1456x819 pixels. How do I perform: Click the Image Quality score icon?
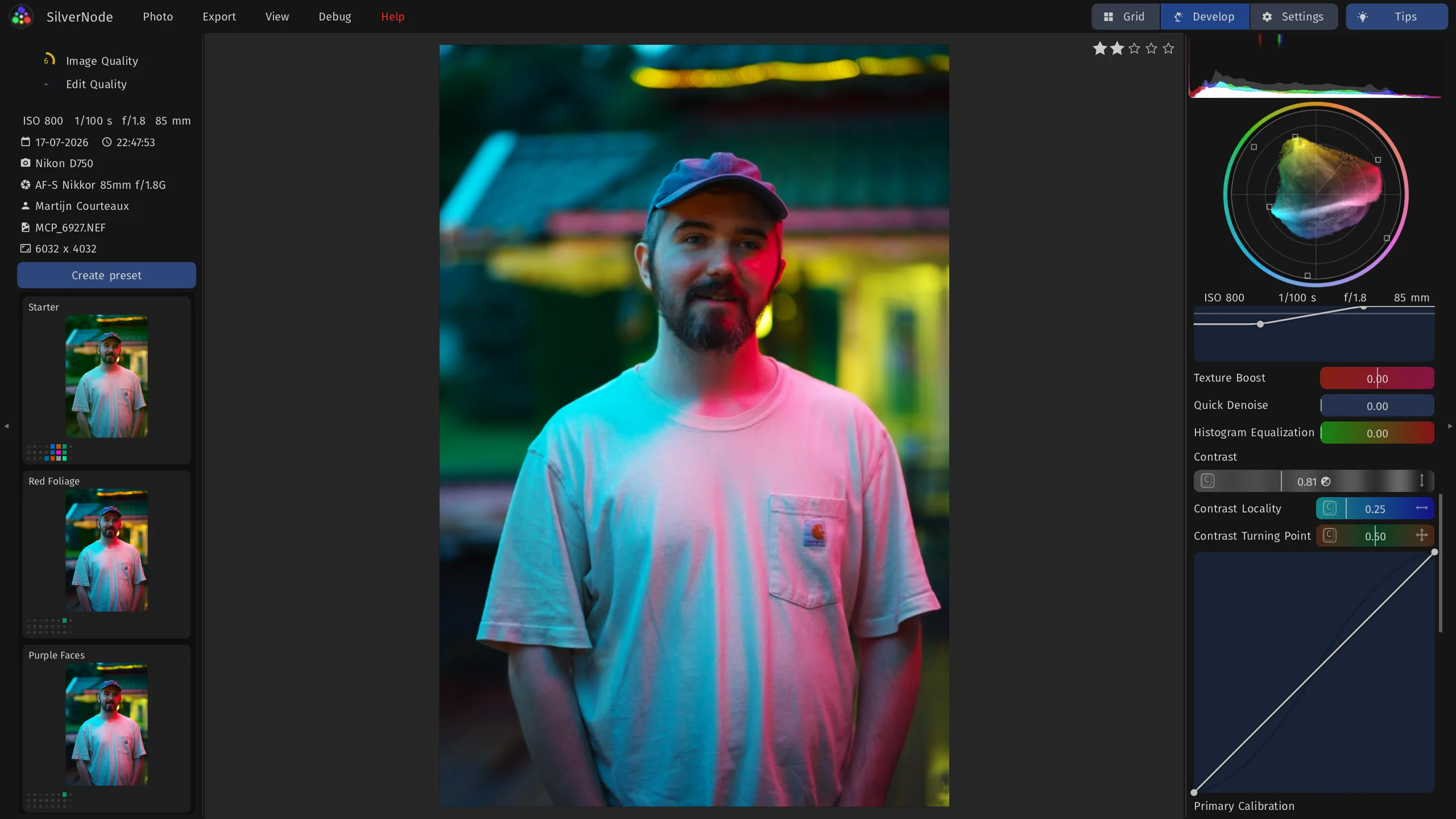tap(49, 60)
